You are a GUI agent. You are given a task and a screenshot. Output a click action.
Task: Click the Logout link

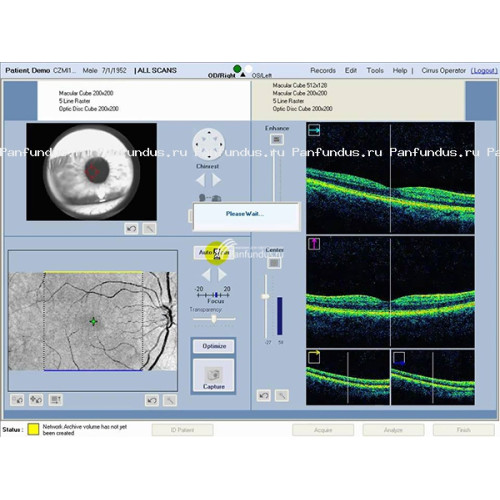click(x=484, y=71)
